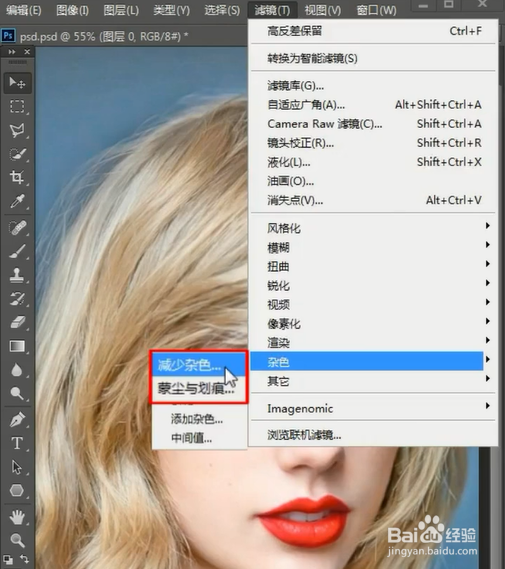505x569 pixels.
Task: Choose 高反差保留 last filter
Action: click(x=374, y=31)
